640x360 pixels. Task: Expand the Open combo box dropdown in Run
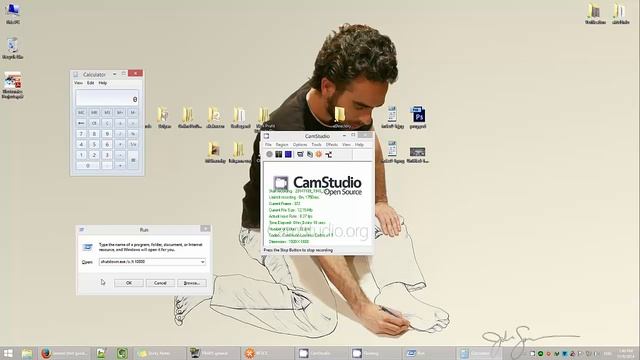pos(202,262)
